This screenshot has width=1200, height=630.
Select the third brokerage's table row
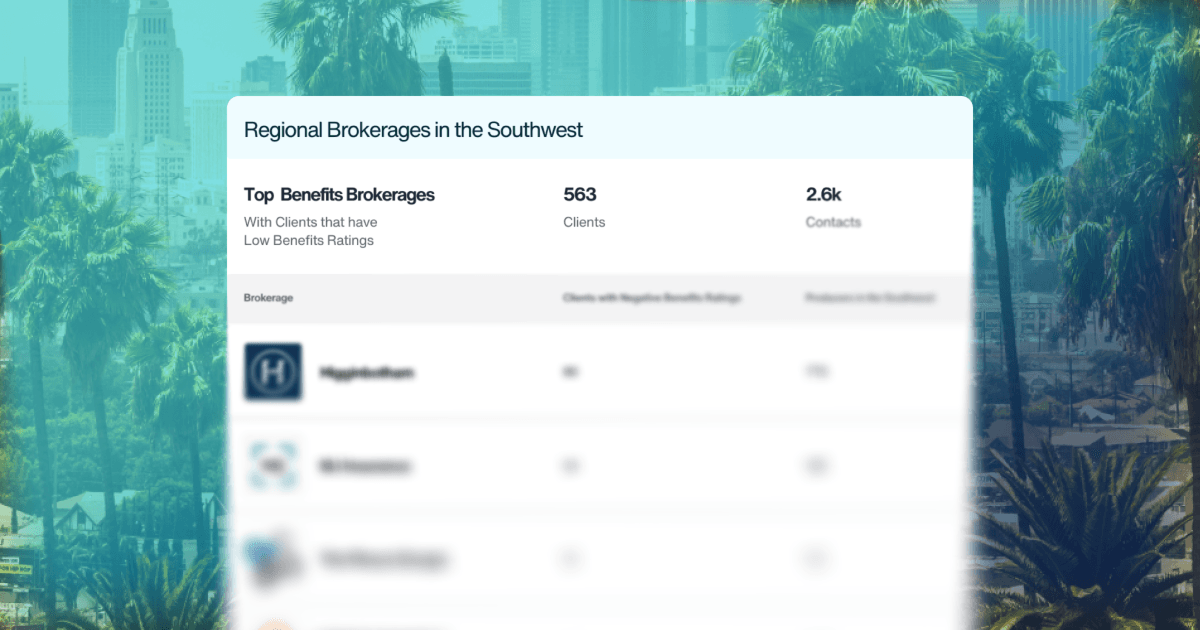(600, 558)
